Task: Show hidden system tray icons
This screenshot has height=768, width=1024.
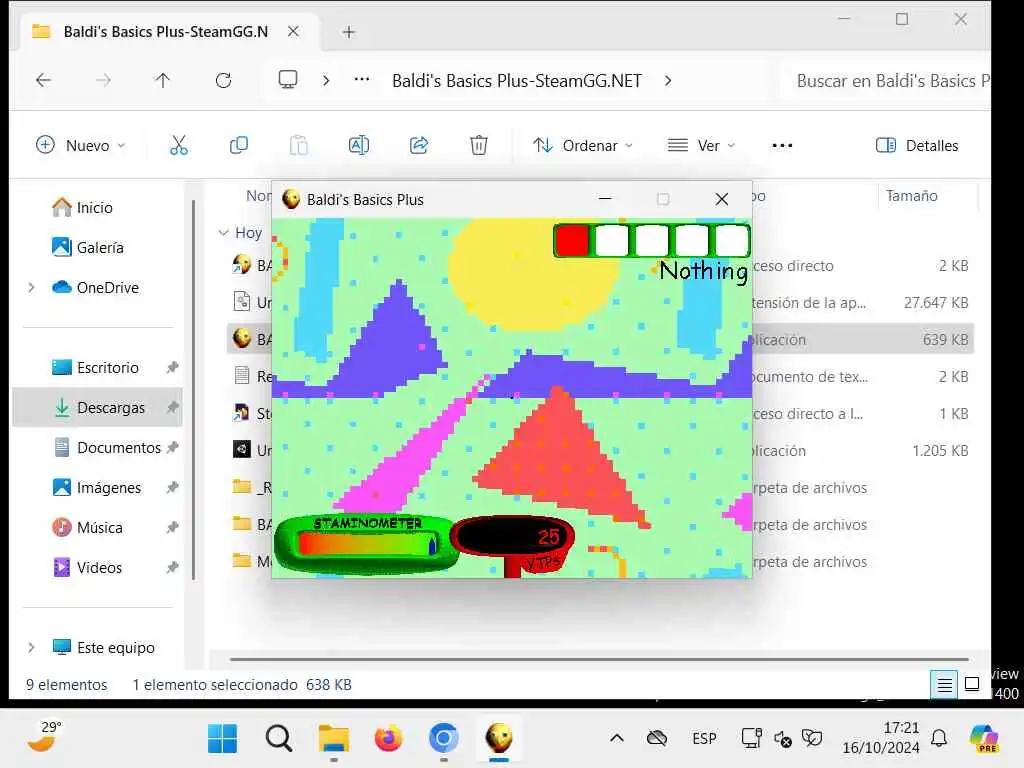Action: (x=616, y=739)
